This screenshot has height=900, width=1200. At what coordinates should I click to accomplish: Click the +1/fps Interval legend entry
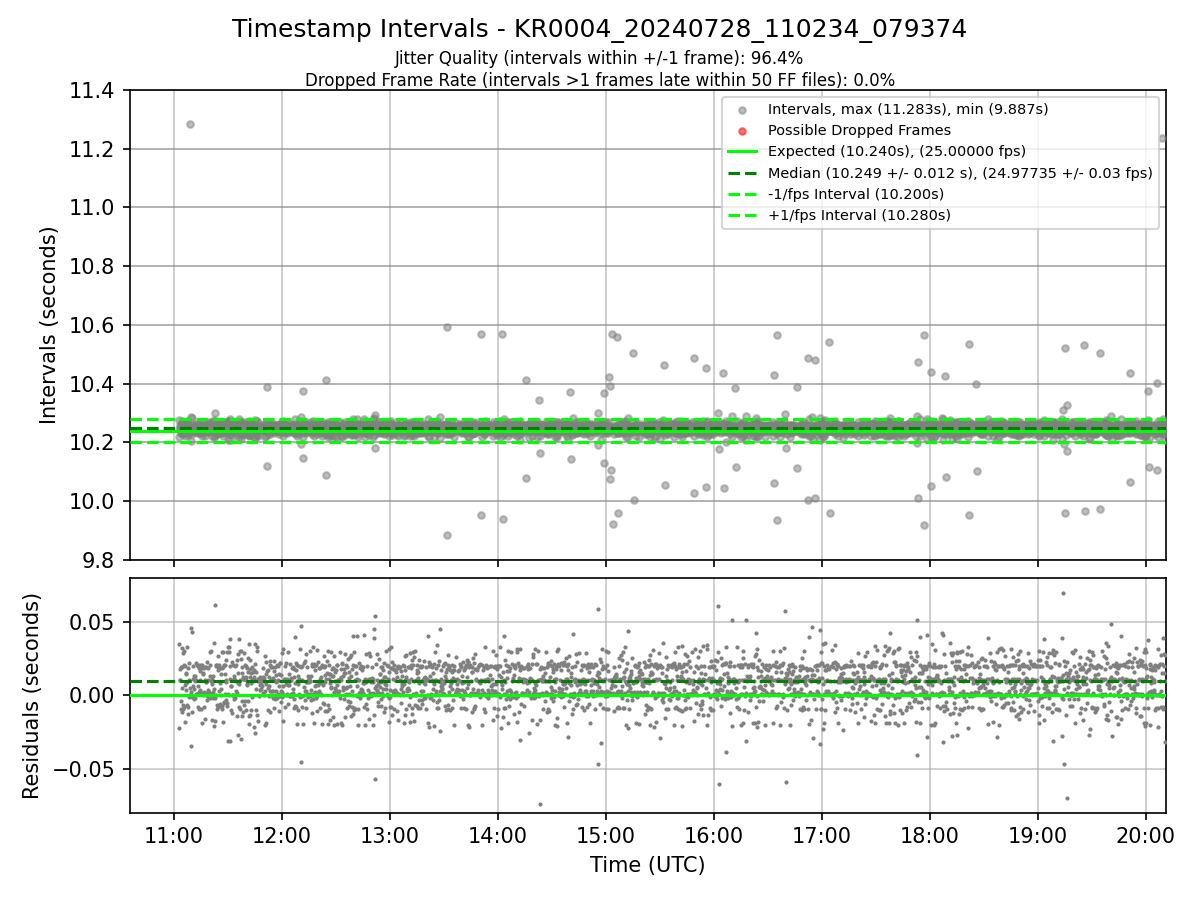(x=840, y=215)
